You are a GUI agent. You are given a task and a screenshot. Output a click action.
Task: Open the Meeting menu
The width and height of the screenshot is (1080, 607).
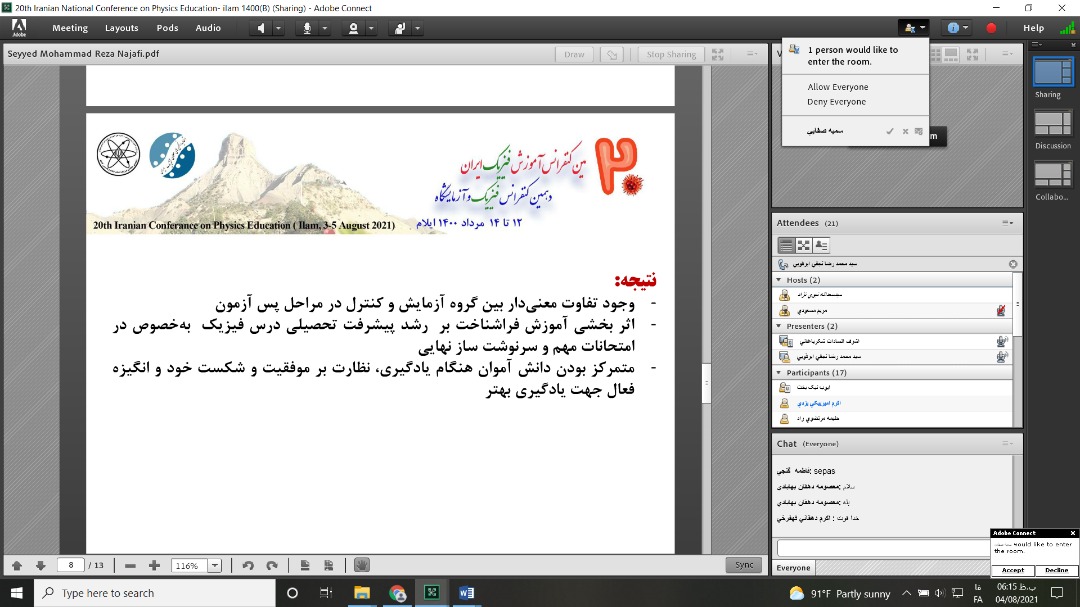click(x=69, y=28)
